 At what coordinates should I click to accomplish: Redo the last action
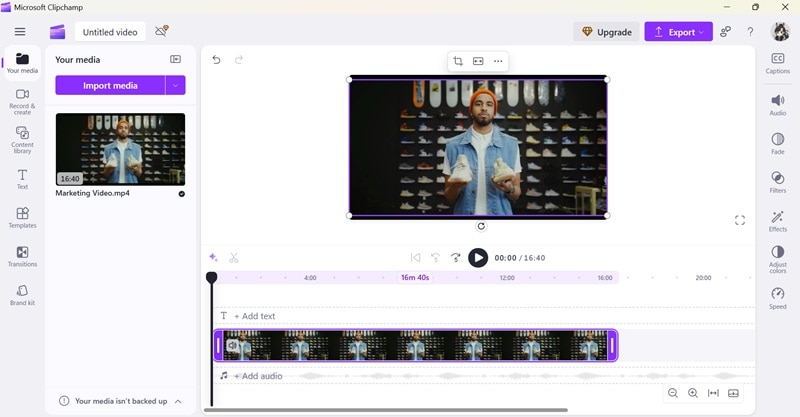pyautogui.click(x=239, y=60)
